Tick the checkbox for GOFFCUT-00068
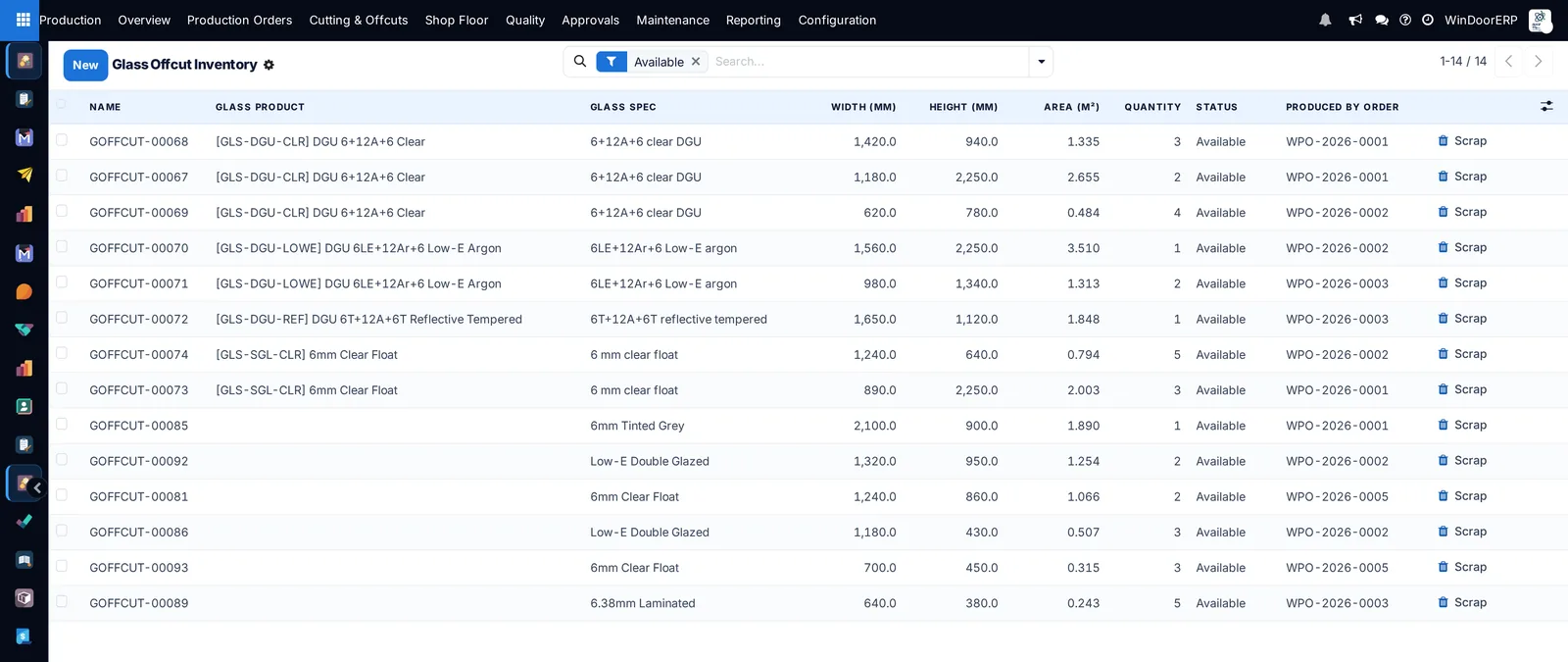 pyautogui.click(x=62, y=140)
